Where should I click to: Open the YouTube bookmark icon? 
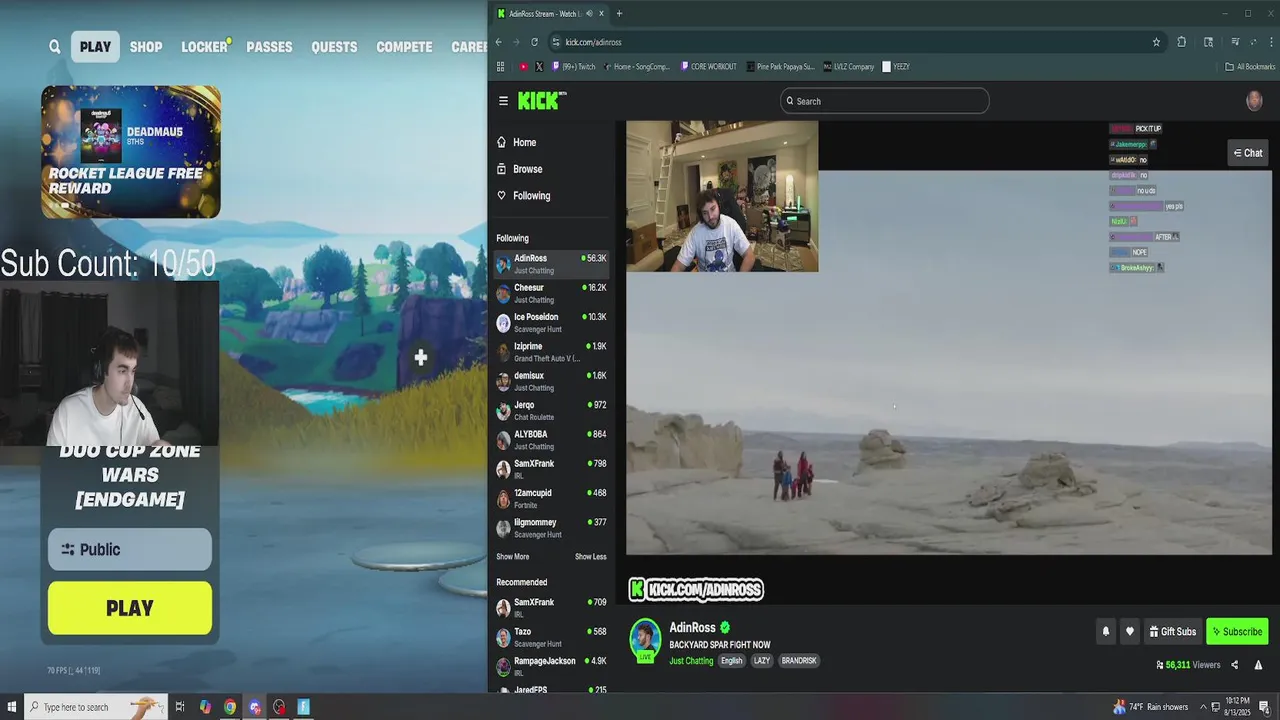pos(523,67)
